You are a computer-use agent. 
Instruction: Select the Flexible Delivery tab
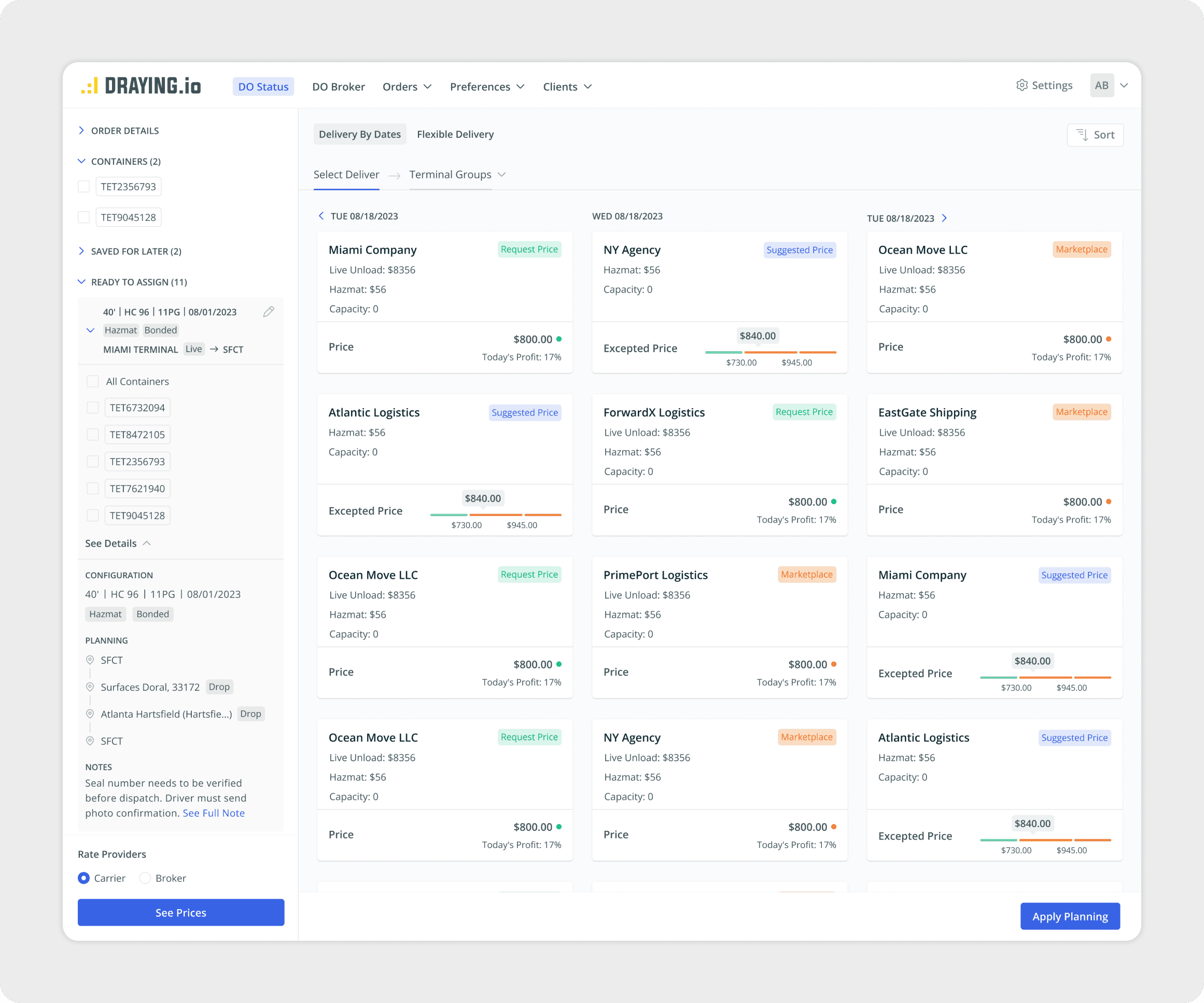pyautogui.click(x=455, y=134)
